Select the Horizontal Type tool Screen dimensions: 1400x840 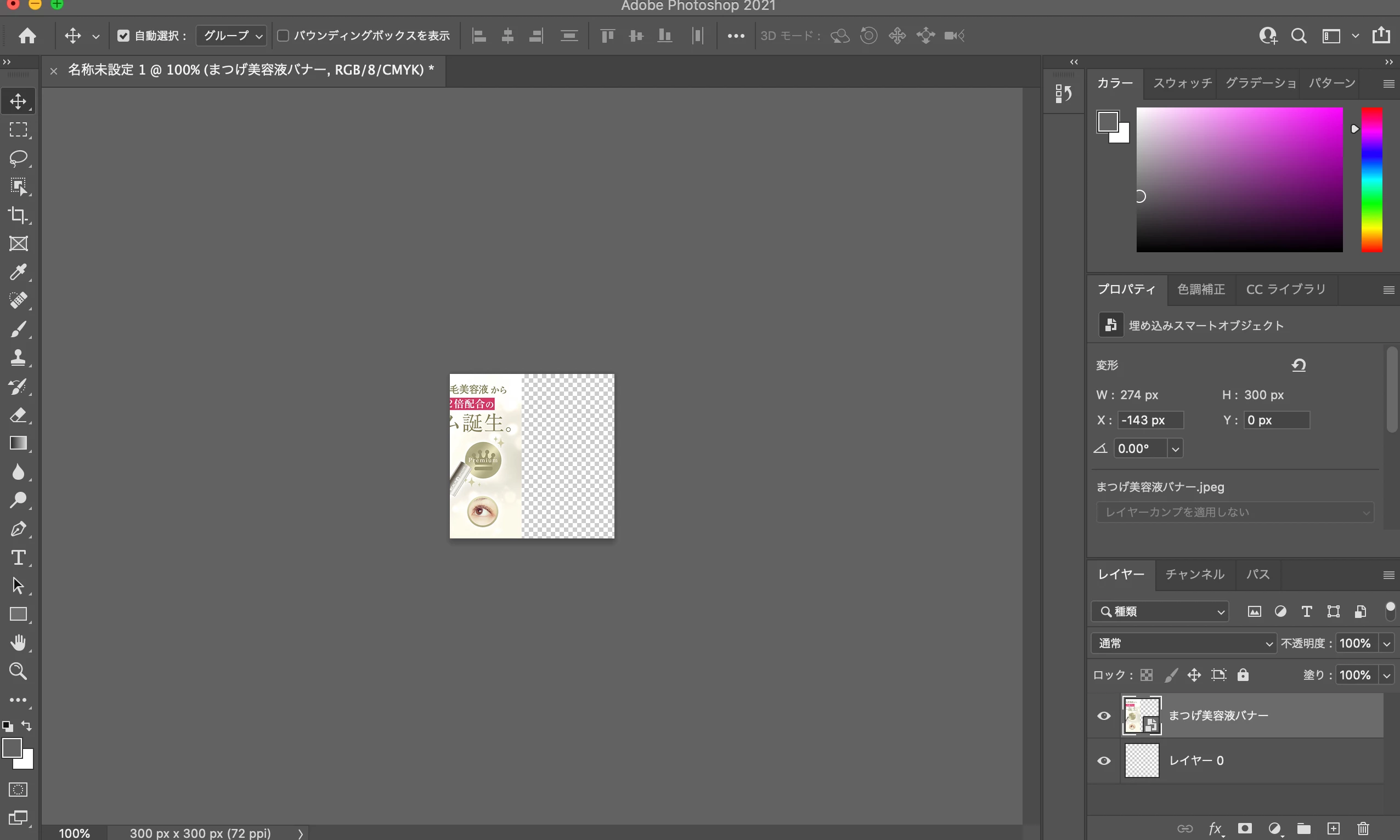(x=18, y=558)
